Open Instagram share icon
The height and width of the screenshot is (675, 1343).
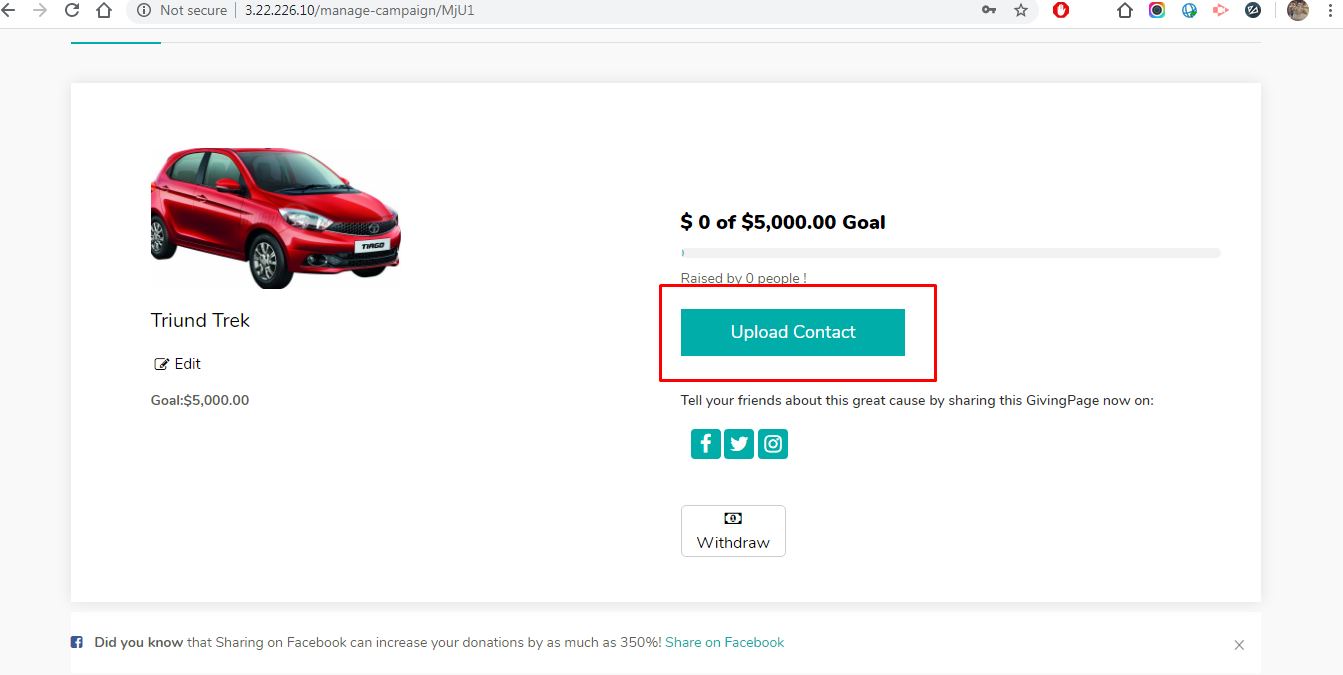tap(772, 444)
